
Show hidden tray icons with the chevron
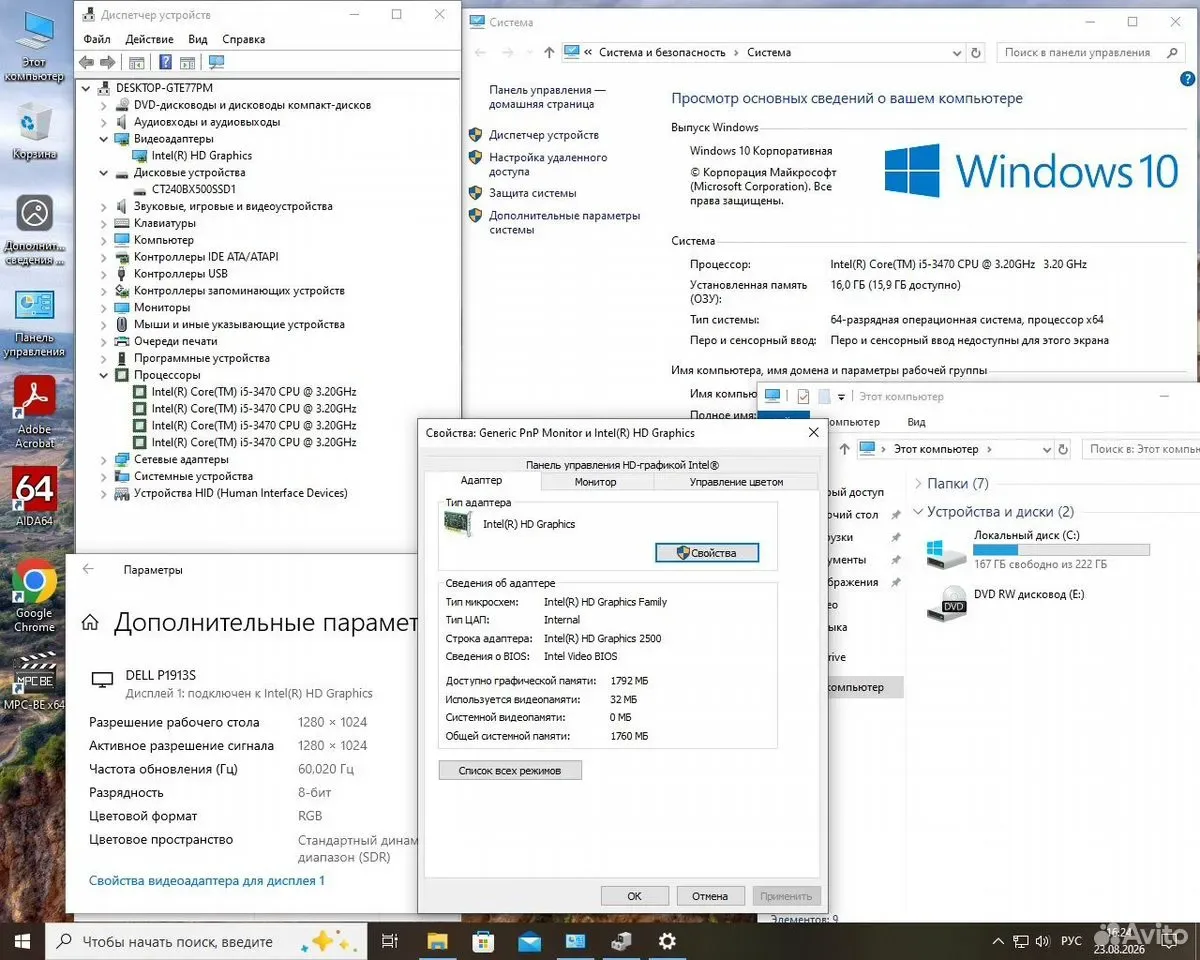pos(997,941)
